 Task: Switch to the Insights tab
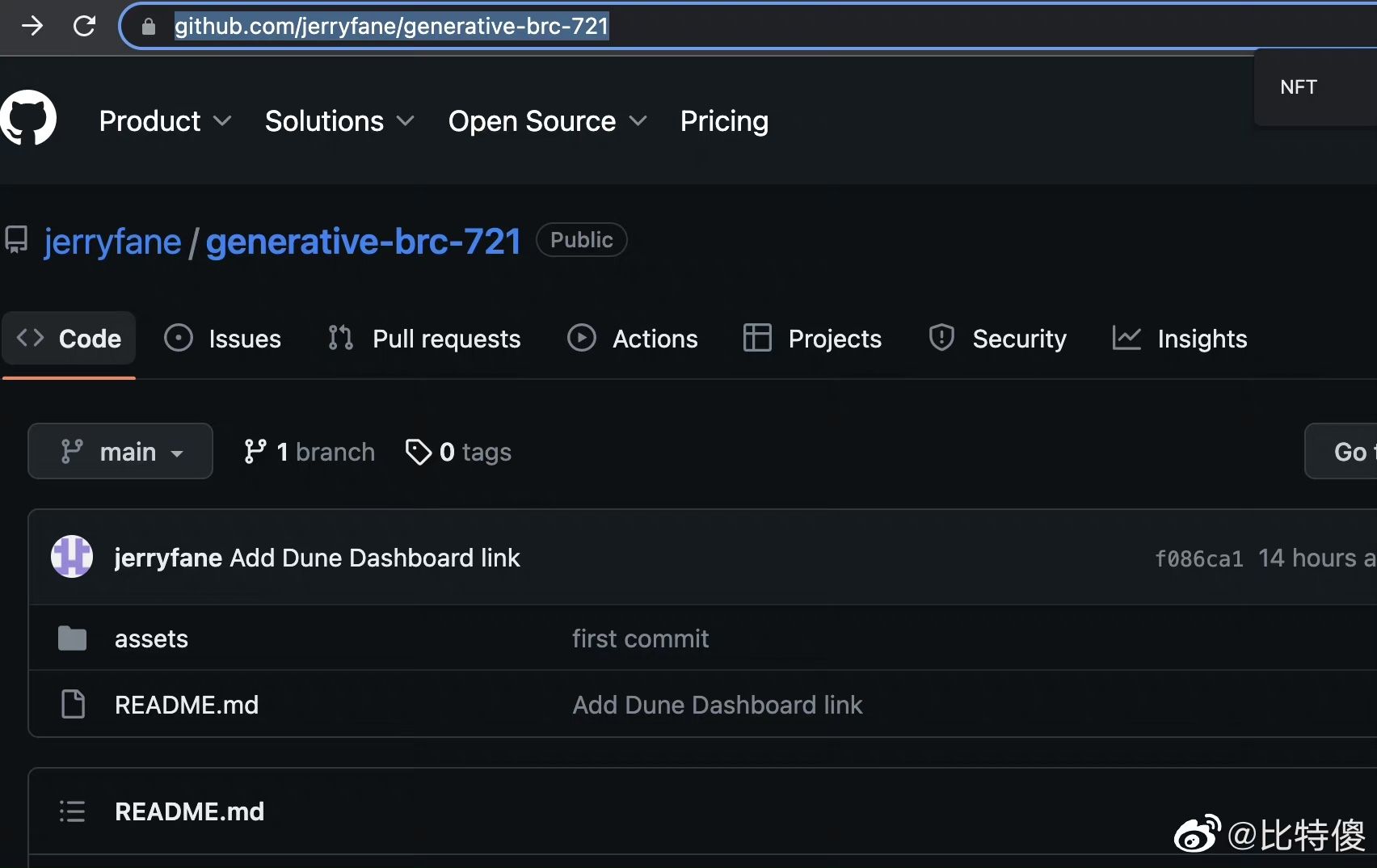tap(1181, 338)
